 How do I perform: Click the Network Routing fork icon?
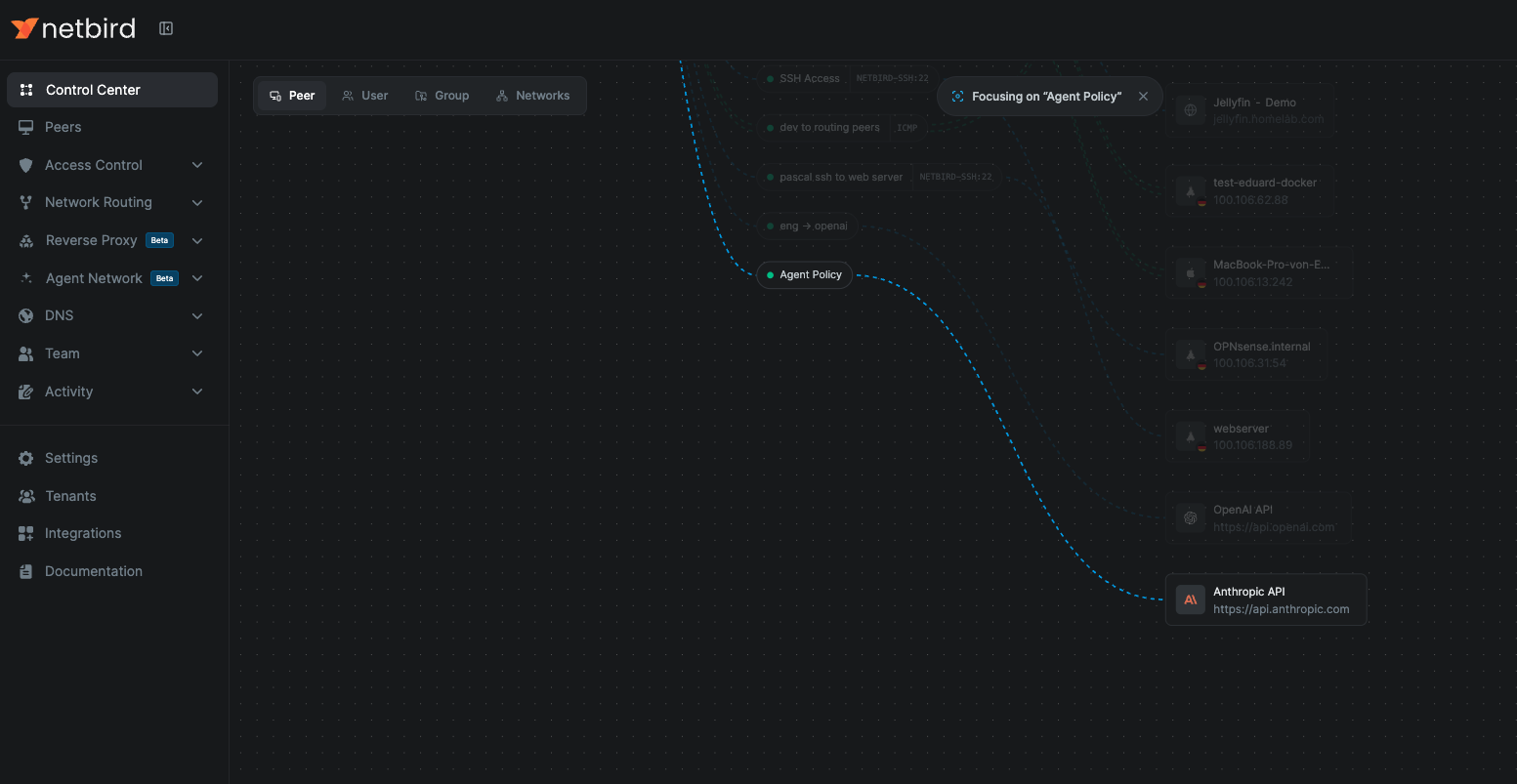pos(26,202)
